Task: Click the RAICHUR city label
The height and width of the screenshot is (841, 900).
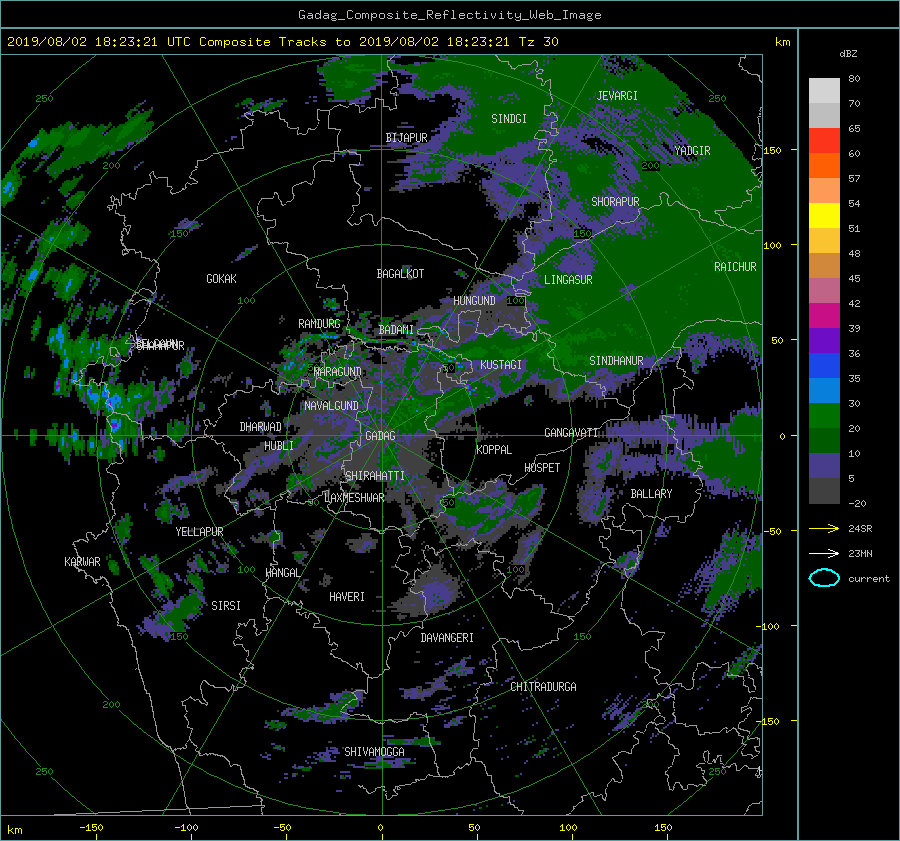Action: pyautogui.click(x=735, y=267)
